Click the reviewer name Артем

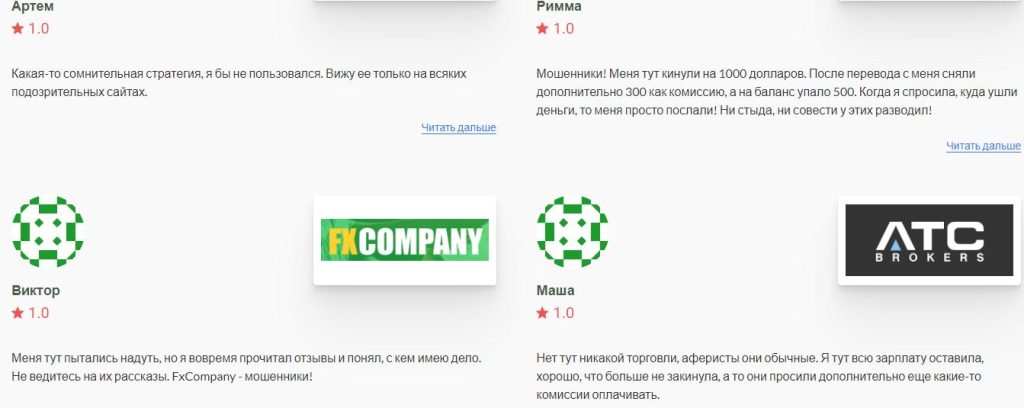(33, 7)
